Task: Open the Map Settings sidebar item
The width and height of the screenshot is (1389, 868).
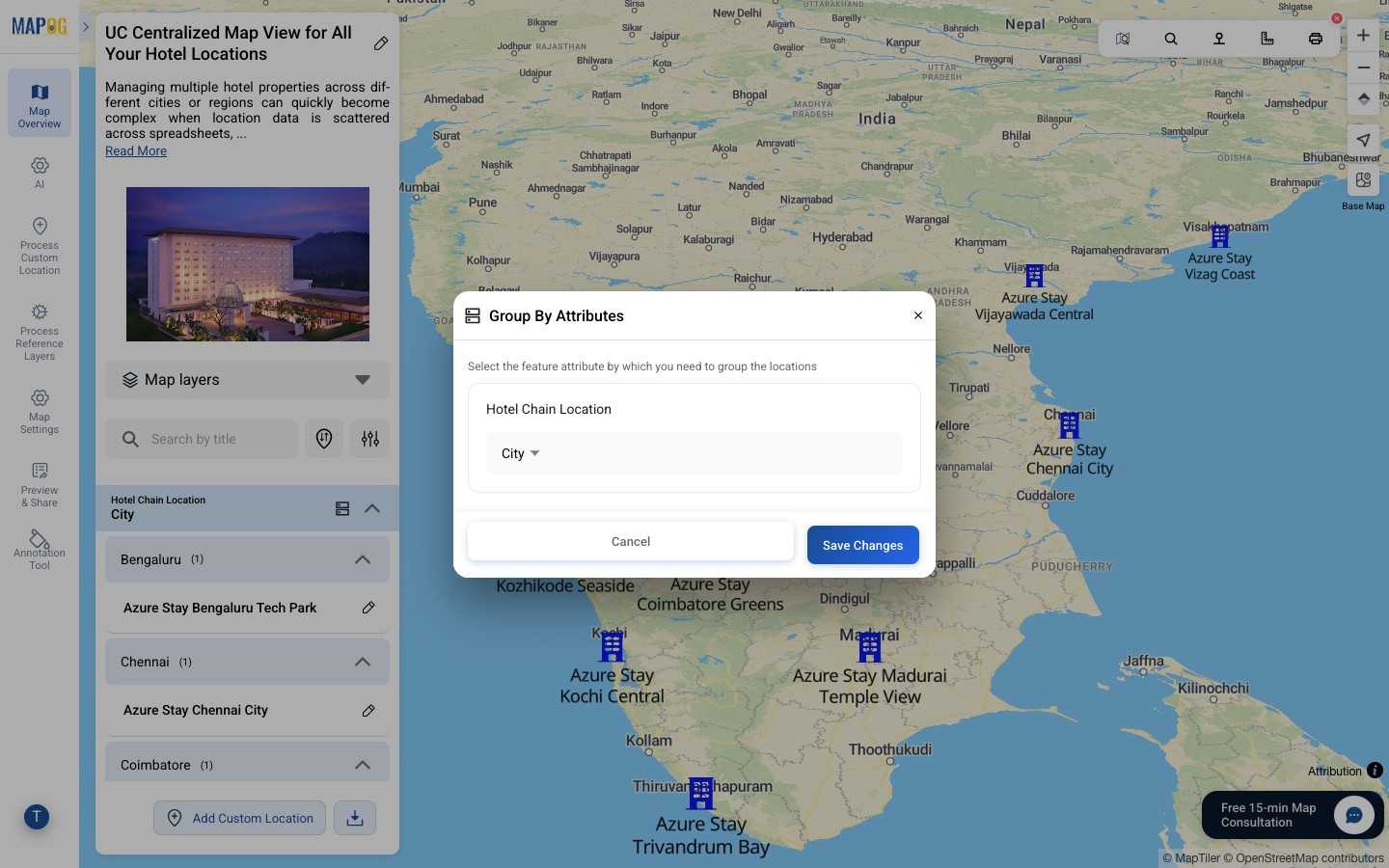Action: click(x=40, y=412)
